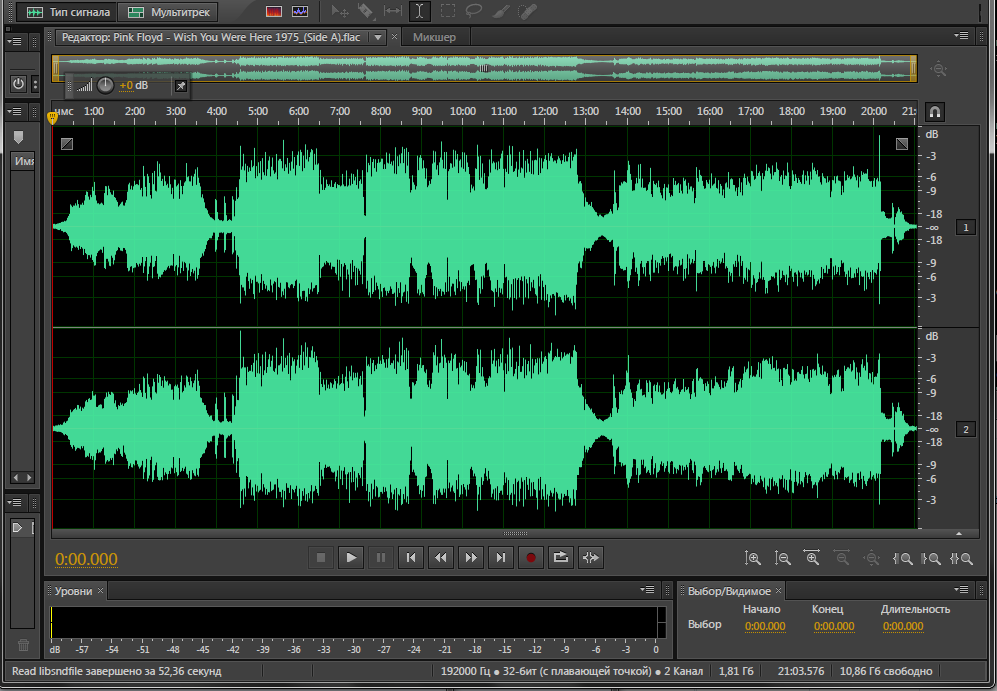This screenshot has width=997, height=691.
Task: Pin the volume HUD overlay
Action: [x=181, y=86]
